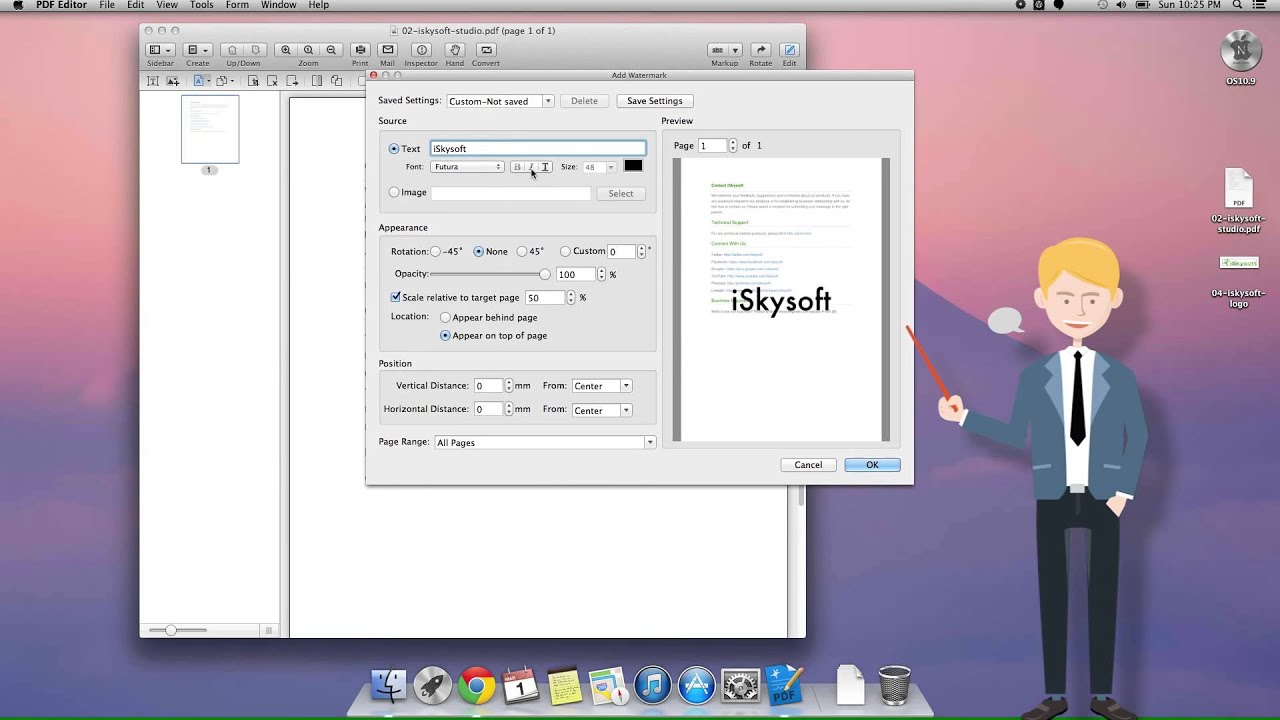The image size is (1280, 720).
Task: Toggle Bold for watermark text
Action: pyautogui.click(x=517, y=167)
